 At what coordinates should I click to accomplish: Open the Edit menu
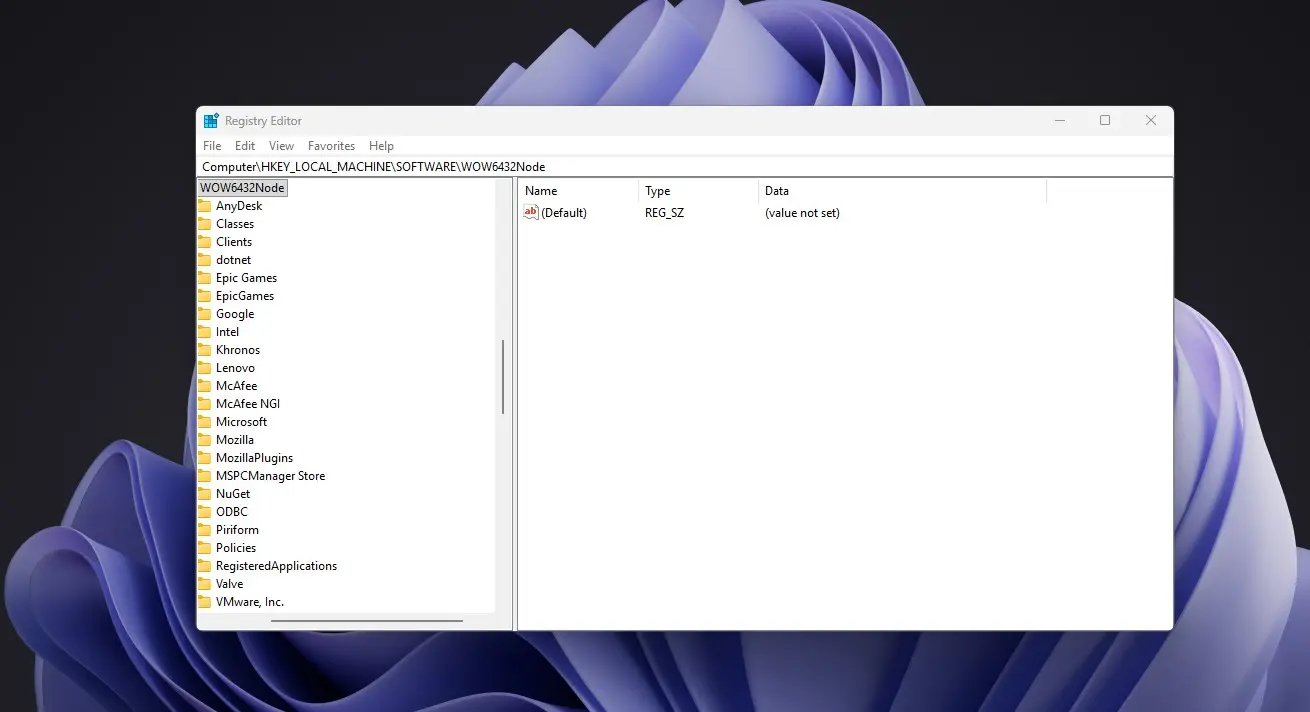245,146
